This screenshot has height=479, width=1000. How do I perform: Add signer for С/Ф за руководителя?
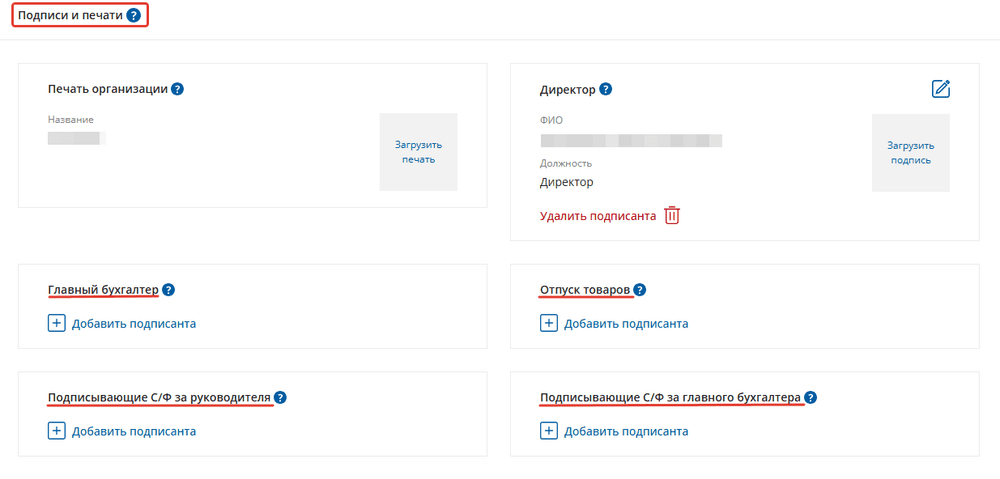tap(134, 431)
